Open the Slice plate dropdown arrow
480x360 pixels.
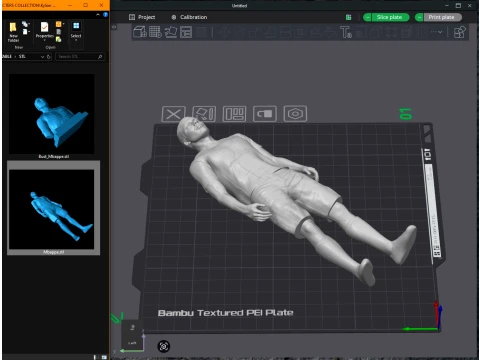(x=367, y=17)
